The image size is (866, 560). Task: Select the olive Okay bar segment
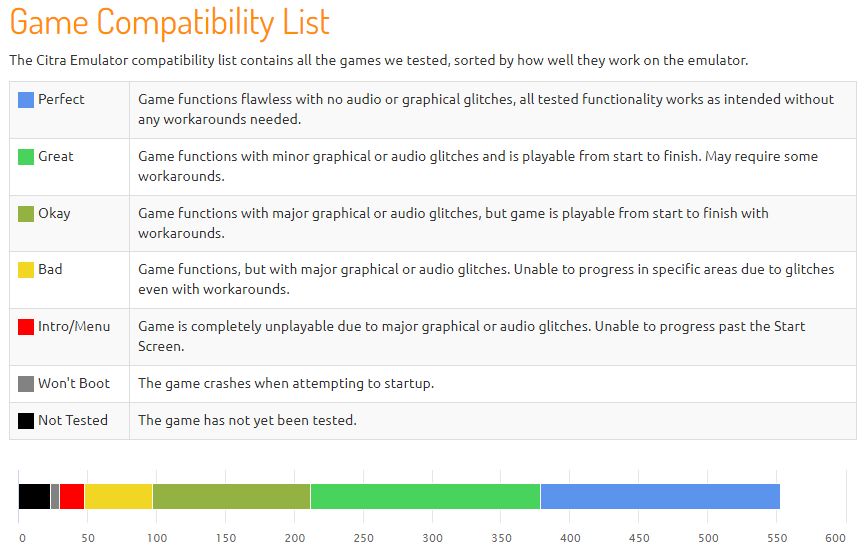[x=231, y=496]
